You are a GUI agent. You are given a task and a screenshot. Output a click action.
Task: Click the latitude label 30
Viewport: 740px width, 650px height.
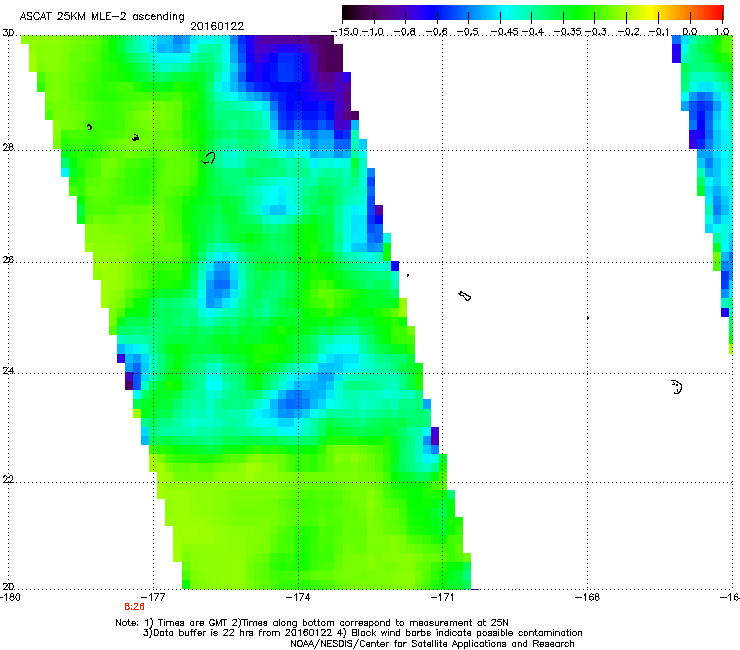(x=8, y=33)
